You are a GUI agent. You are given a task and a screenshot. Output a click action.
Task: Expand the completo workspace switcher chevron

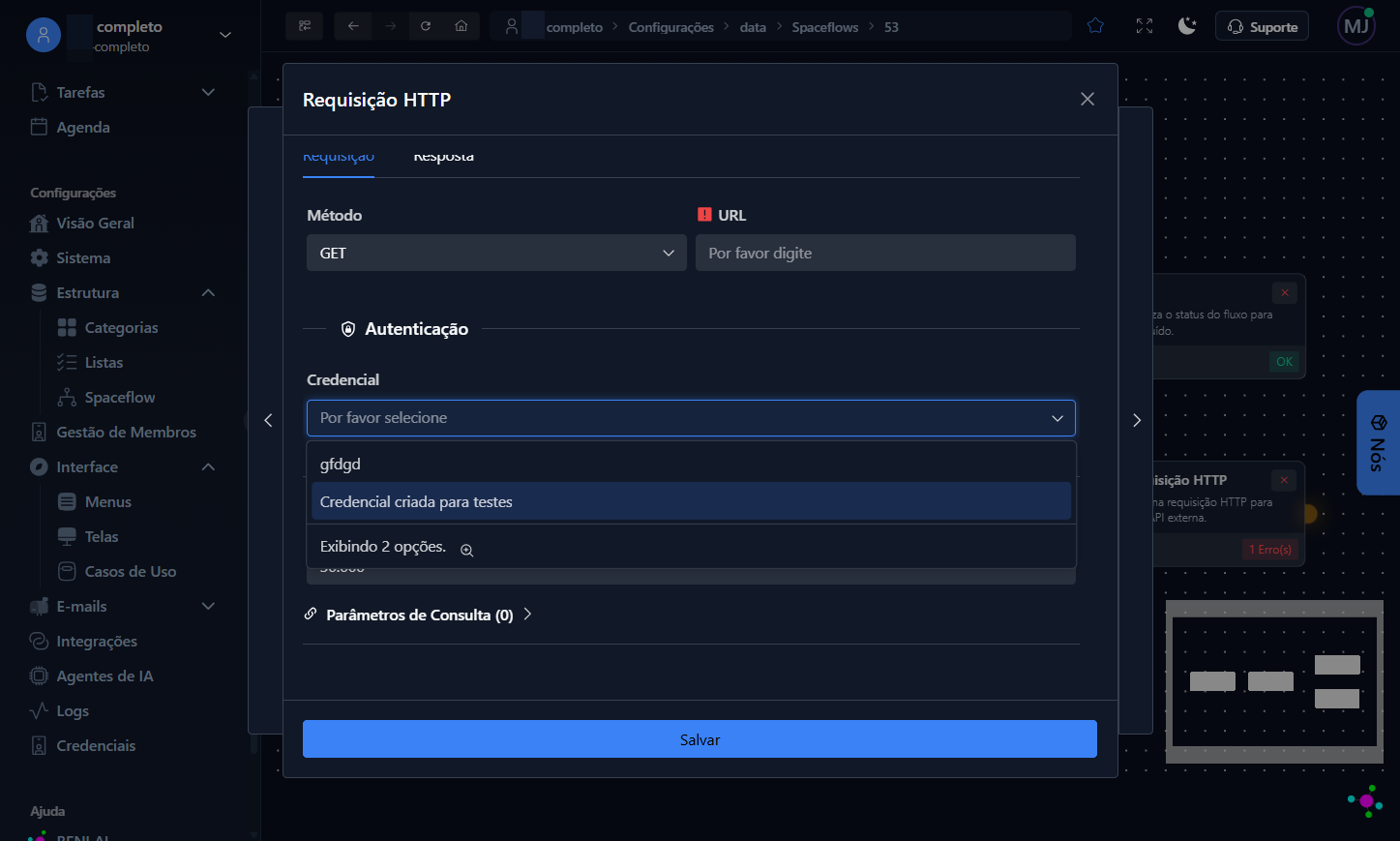click(225, 35)
